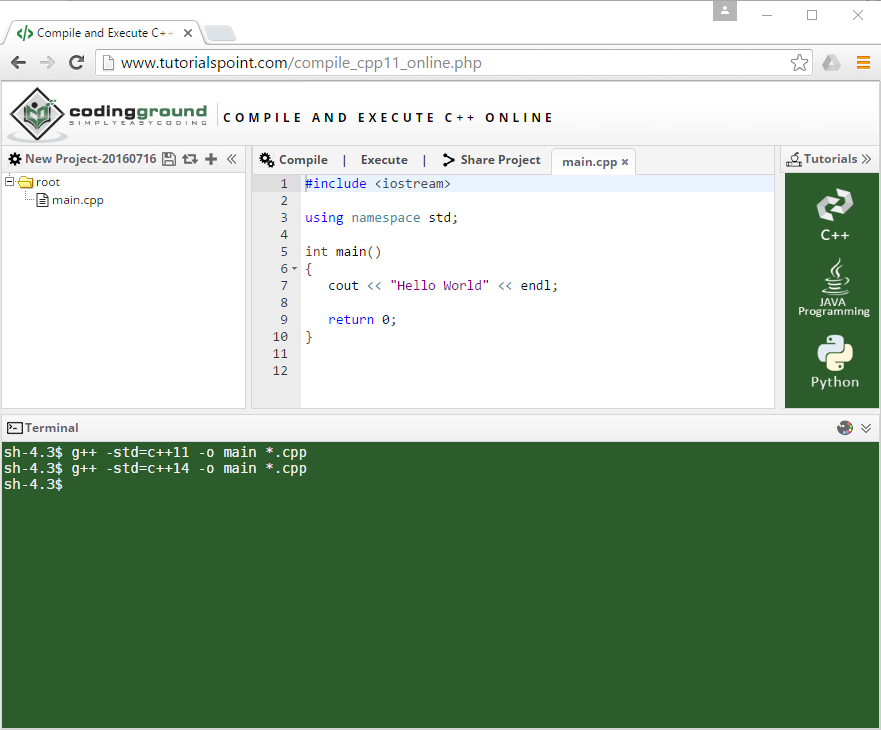This screenshot has height=730, width=881.
Task: Open the Python tutorial icon
Action: pyautogui.click(x=835, y=362)
